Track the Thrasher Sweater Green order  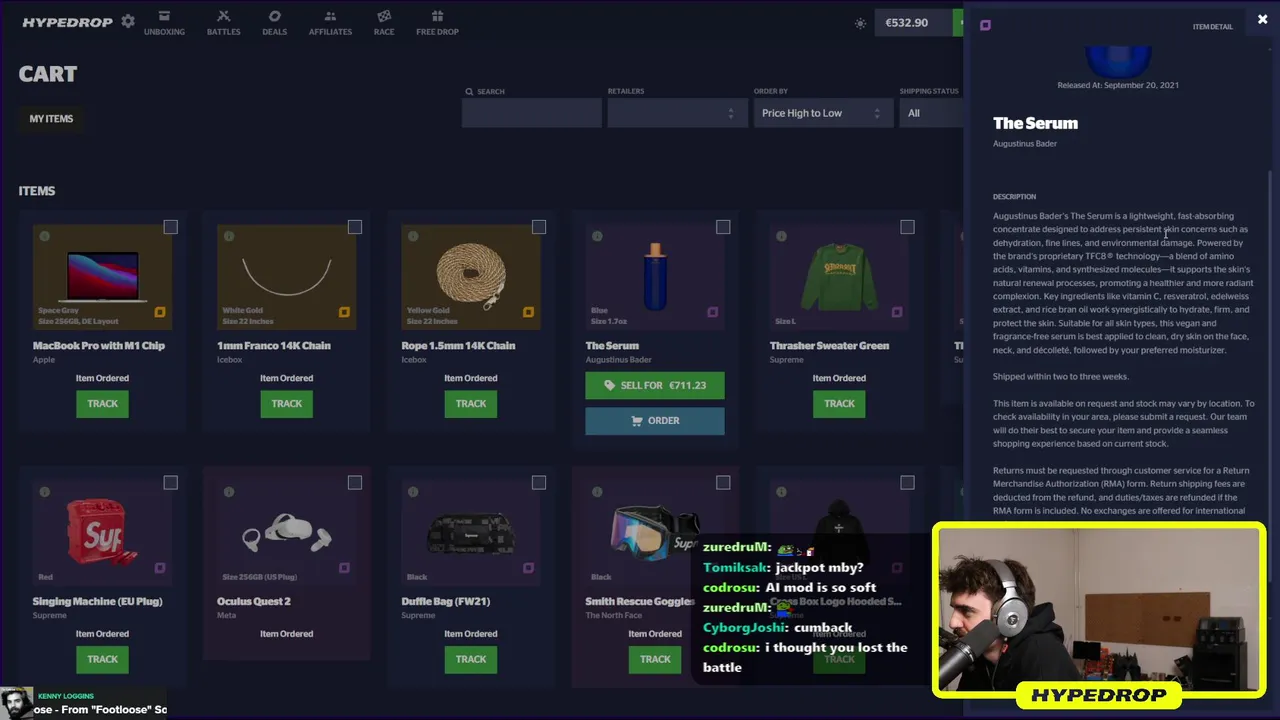coord(839,403)
